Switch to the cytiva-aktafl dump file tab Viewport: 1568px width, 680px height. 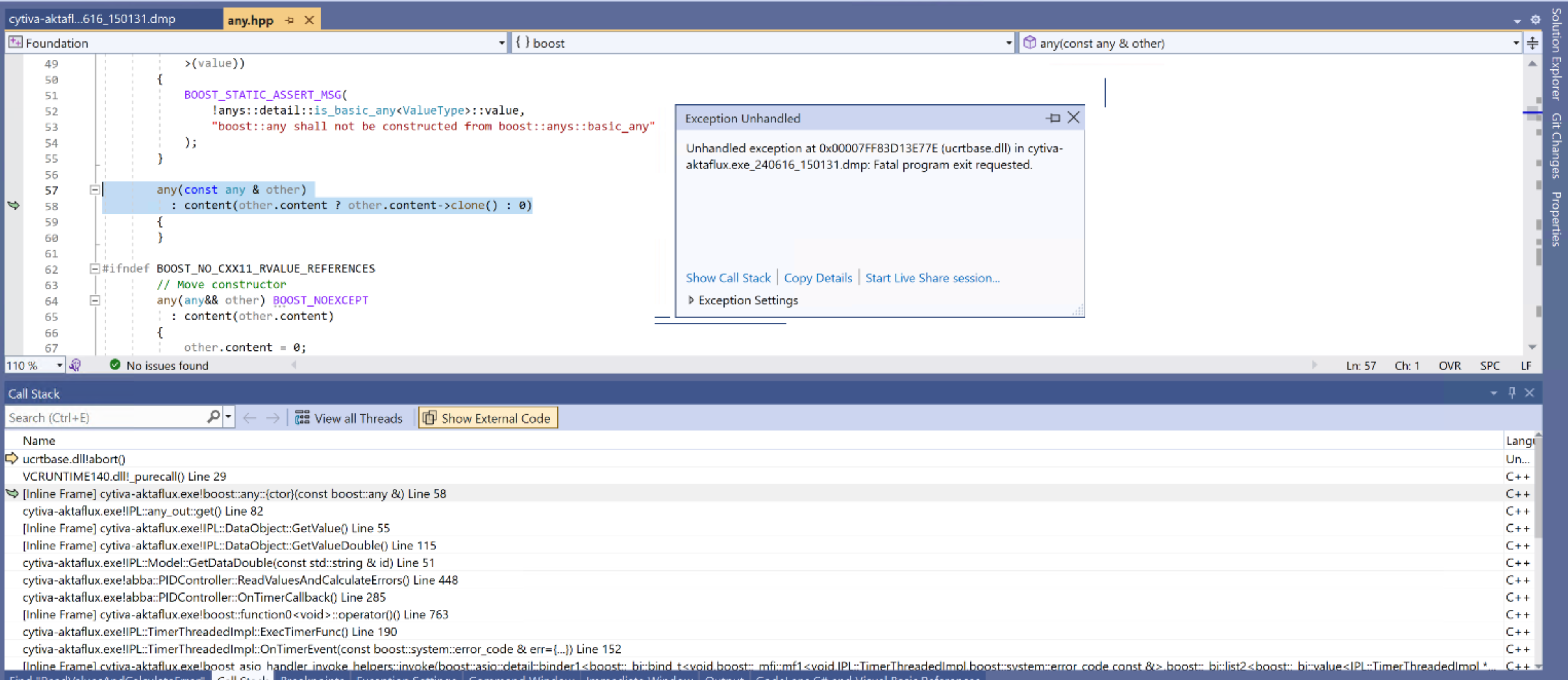114,19
